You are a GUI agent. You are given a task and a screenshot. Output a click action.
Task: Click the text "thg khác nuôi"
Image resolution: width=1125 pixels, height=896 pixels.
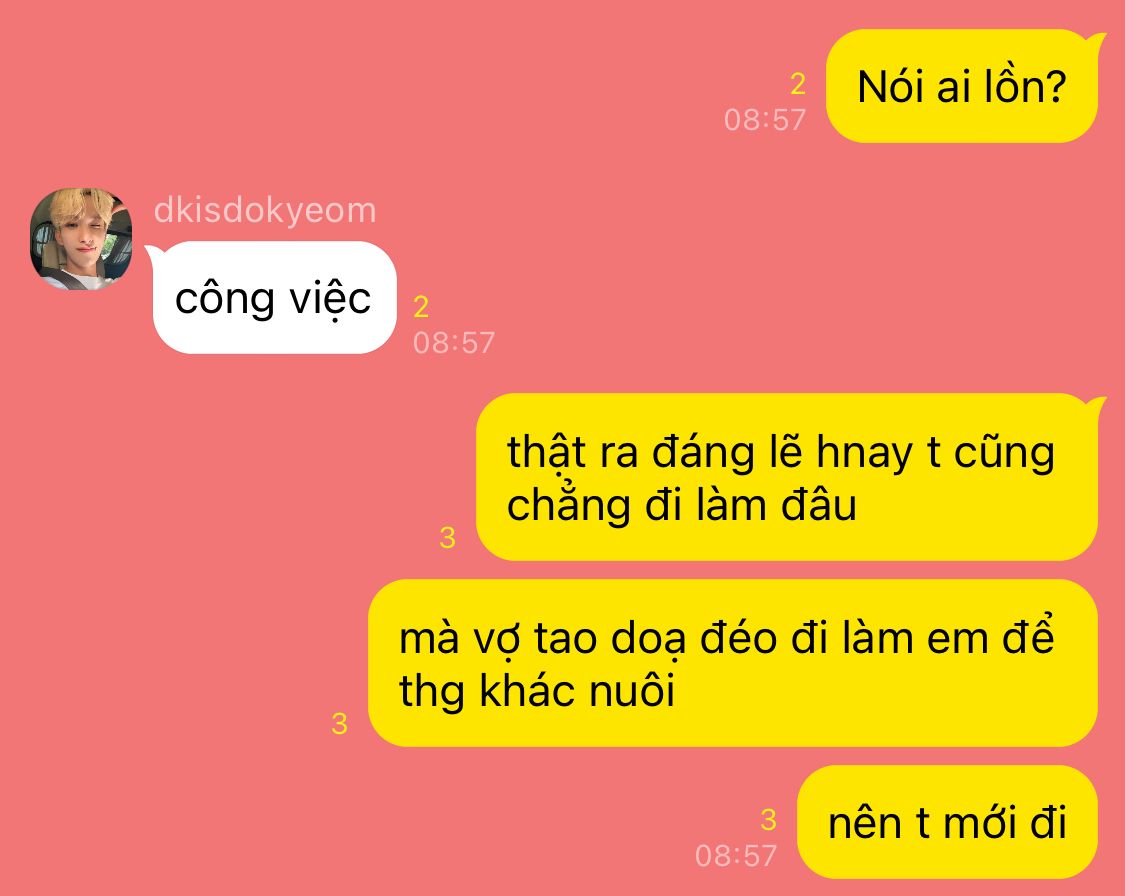[537, 692]
